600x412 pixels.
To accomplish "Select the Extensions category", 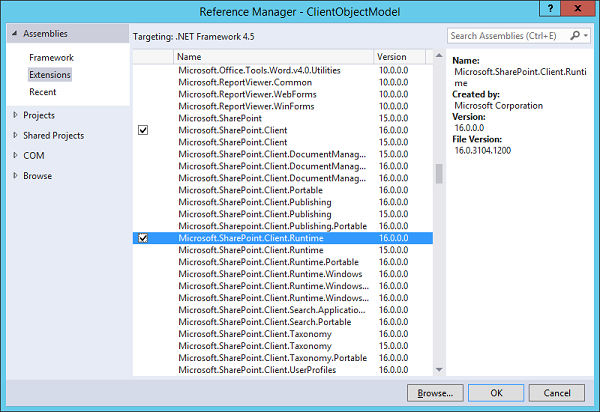I will pyautogui.click(x=50, y=75).
